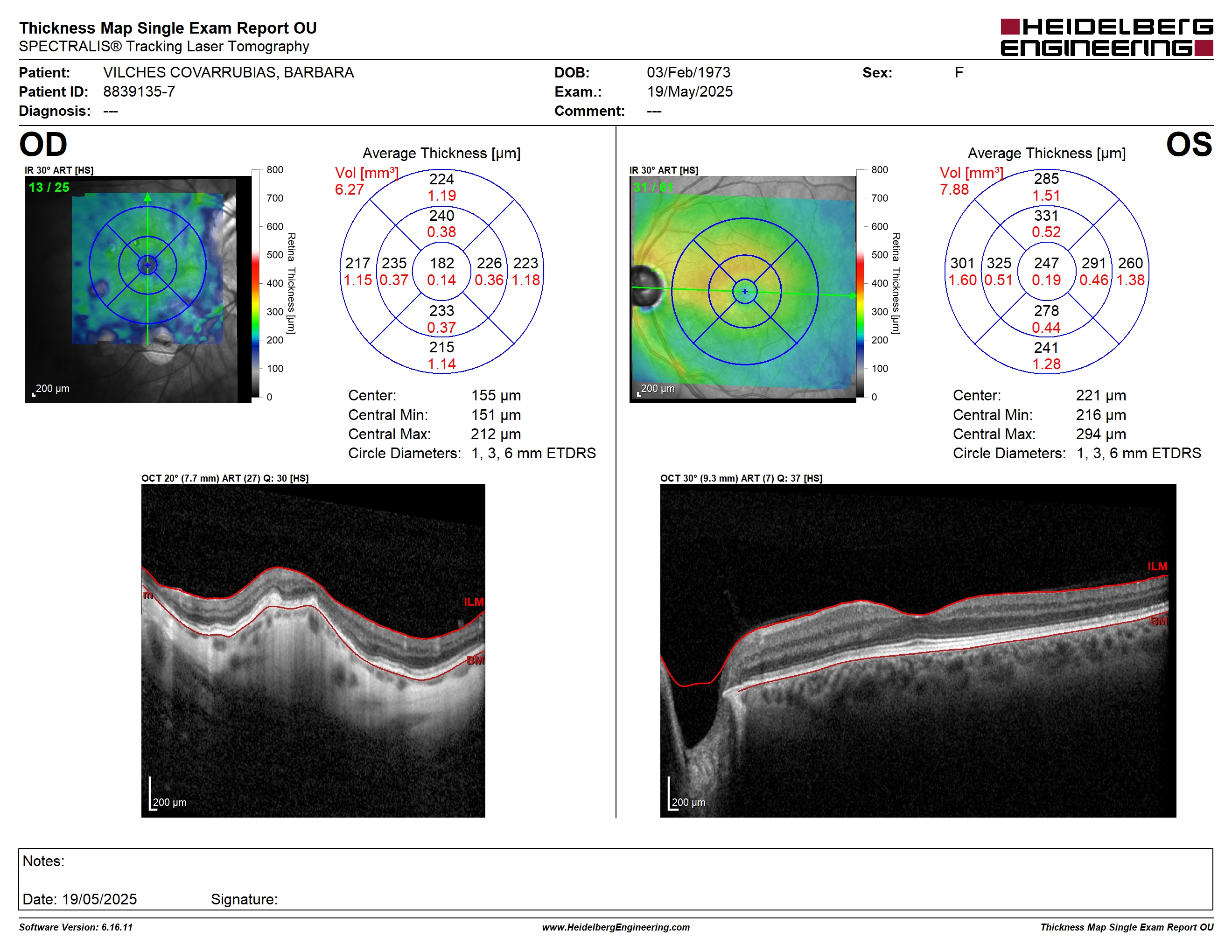The image size is (1232, 952).
Task: Click OS inner superior thickness 331
Action: pyautogui.click(x=1046, y=216)
